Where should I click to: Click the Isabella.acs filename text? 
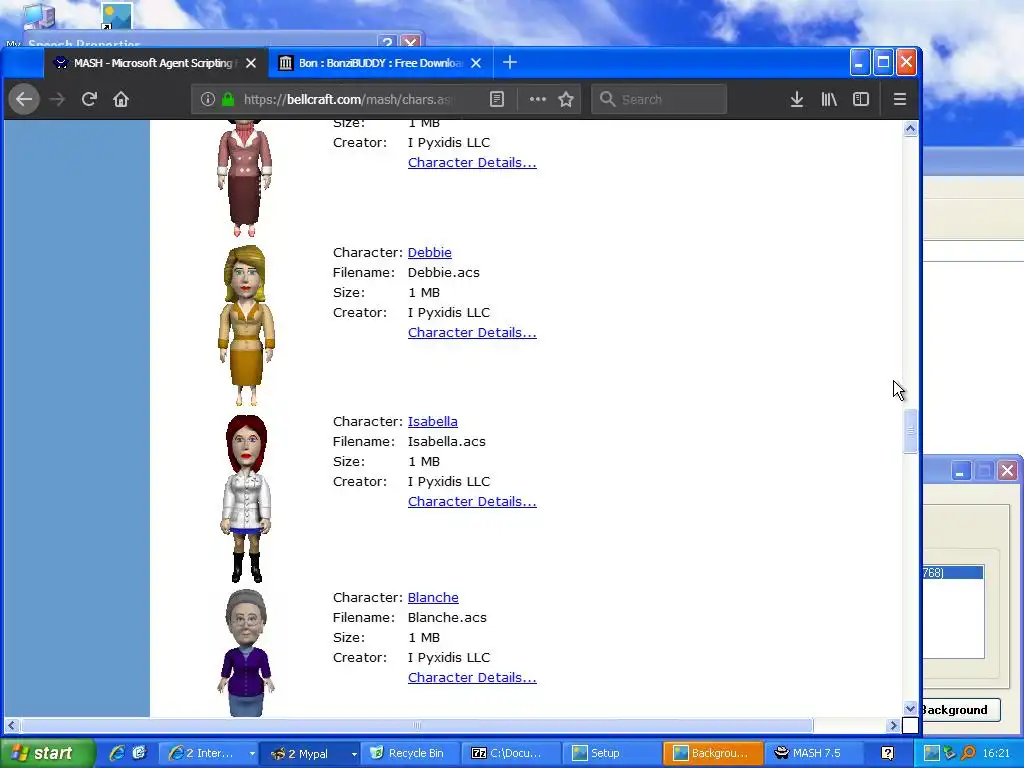[x=447, y=441]
